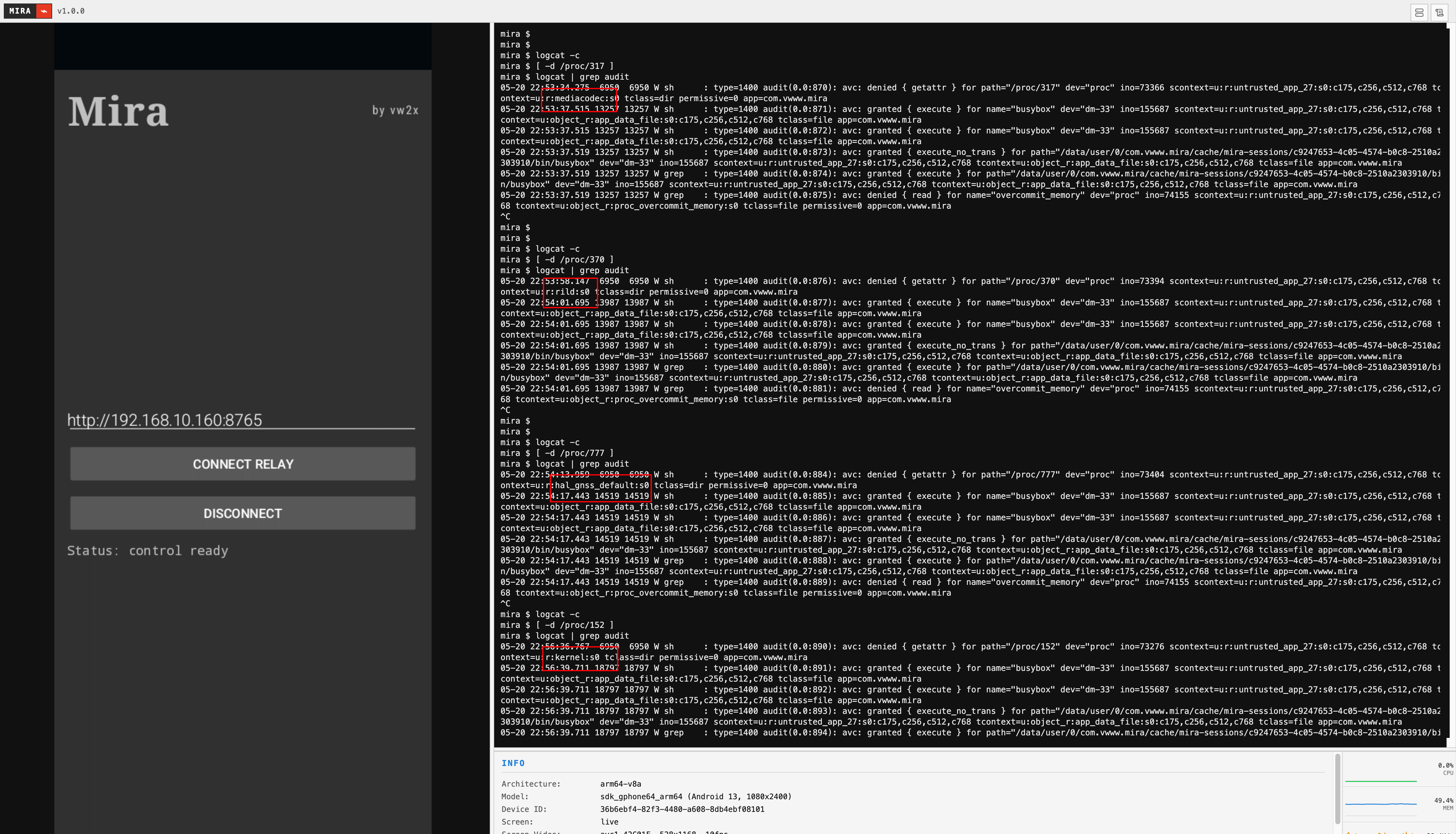Click the r:rild:s0 context text

(567, 292)
